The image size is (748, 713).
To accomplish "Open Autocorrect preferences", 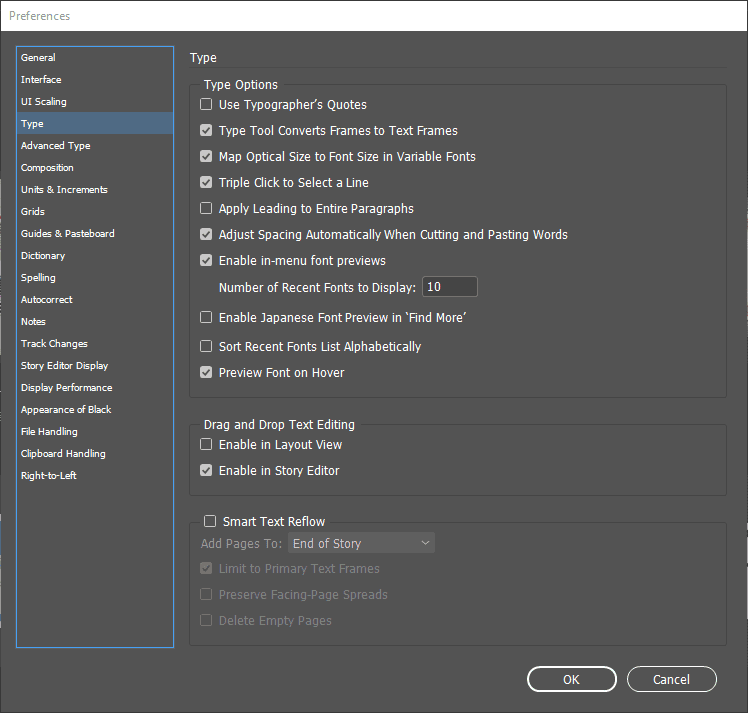I will [95, 300].
